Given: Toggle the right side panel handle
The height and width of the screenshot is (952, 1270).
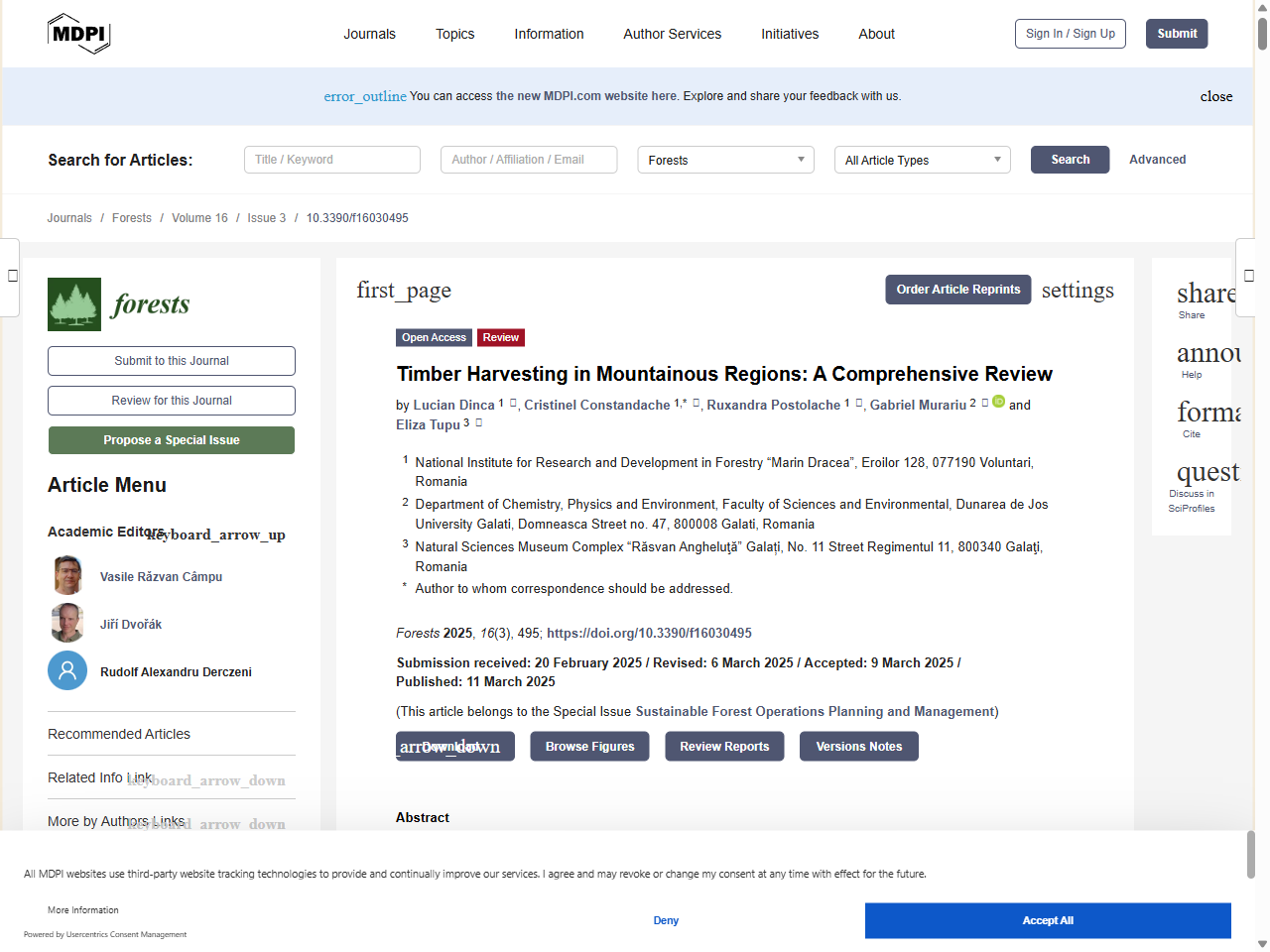Looking at the screenshot, I should 1249,277.
